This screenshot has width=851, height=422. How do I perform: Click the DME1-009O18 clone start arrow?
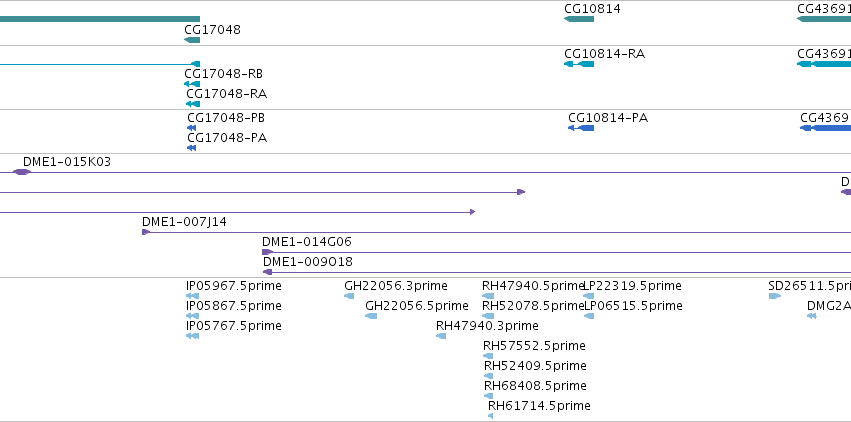[x=267, y=272]
